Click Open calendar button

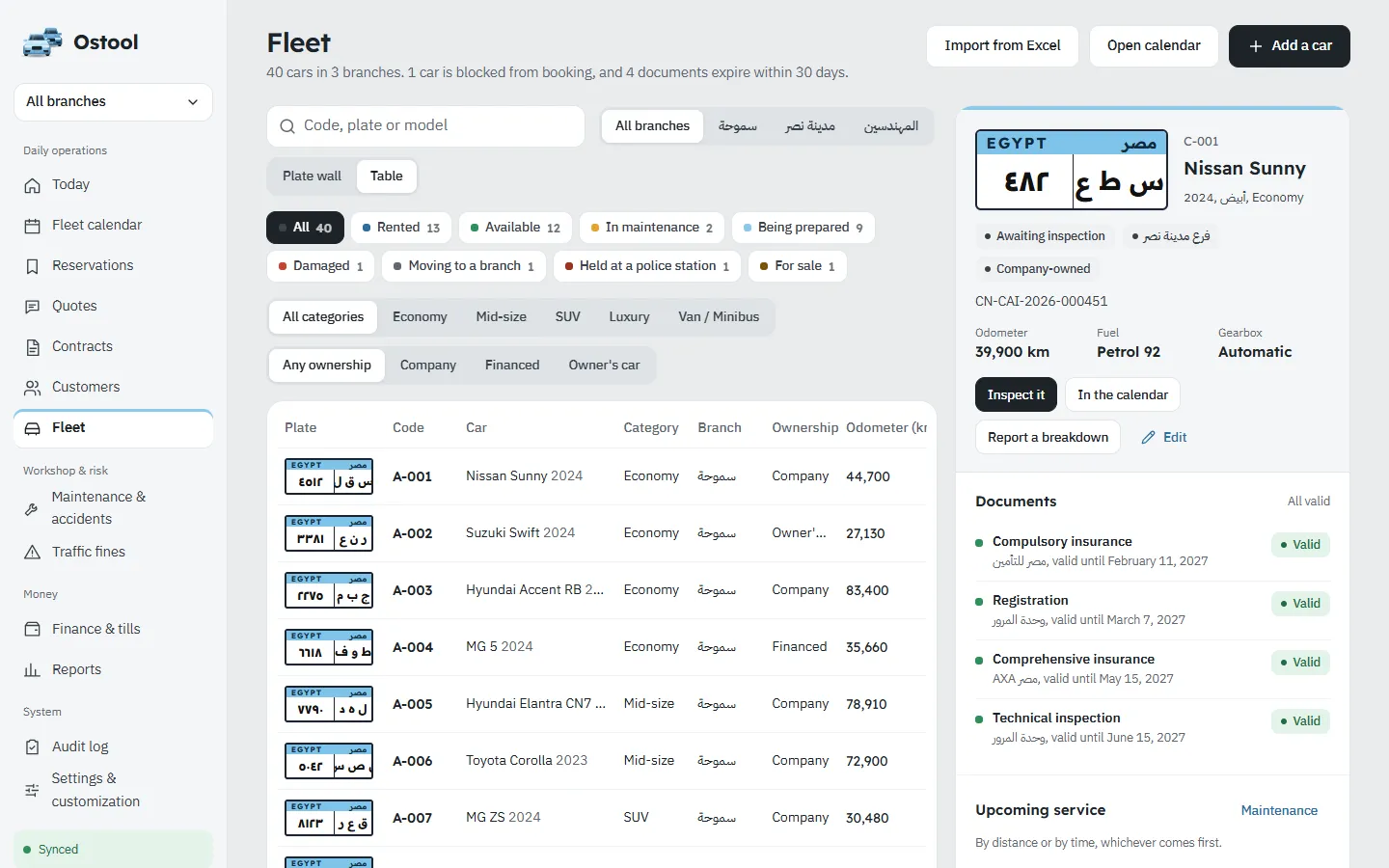click(x=1154, y=46)
